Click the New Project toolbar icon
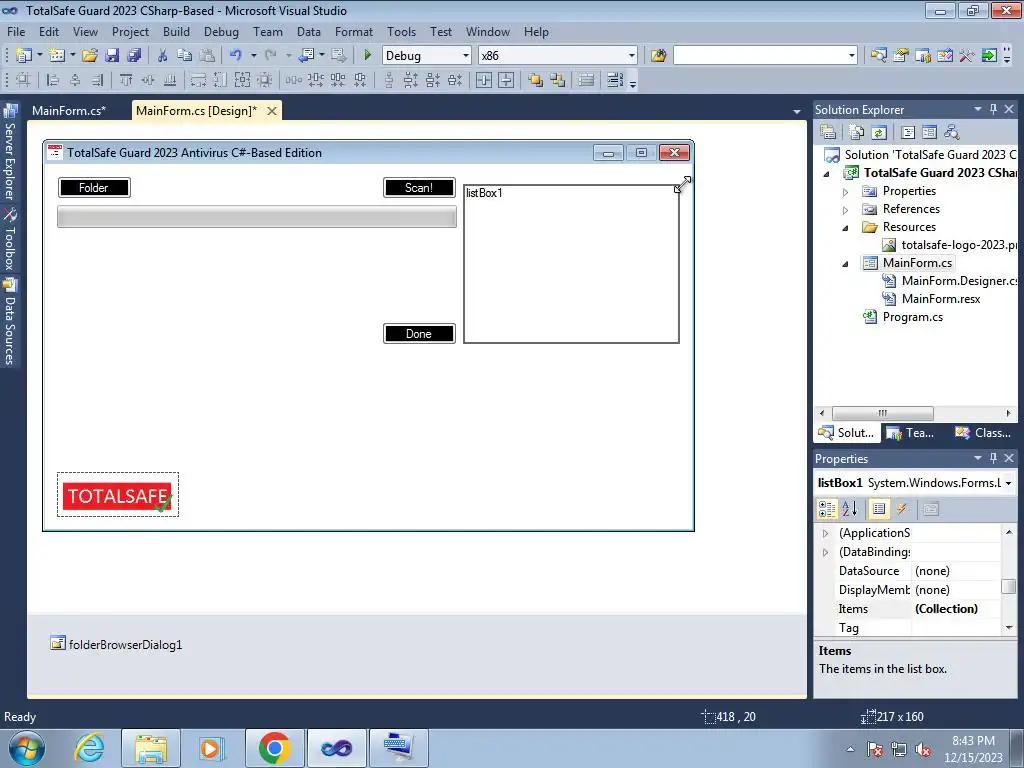The width and height of the screenshot is (1024, 768). coord(24,56)
